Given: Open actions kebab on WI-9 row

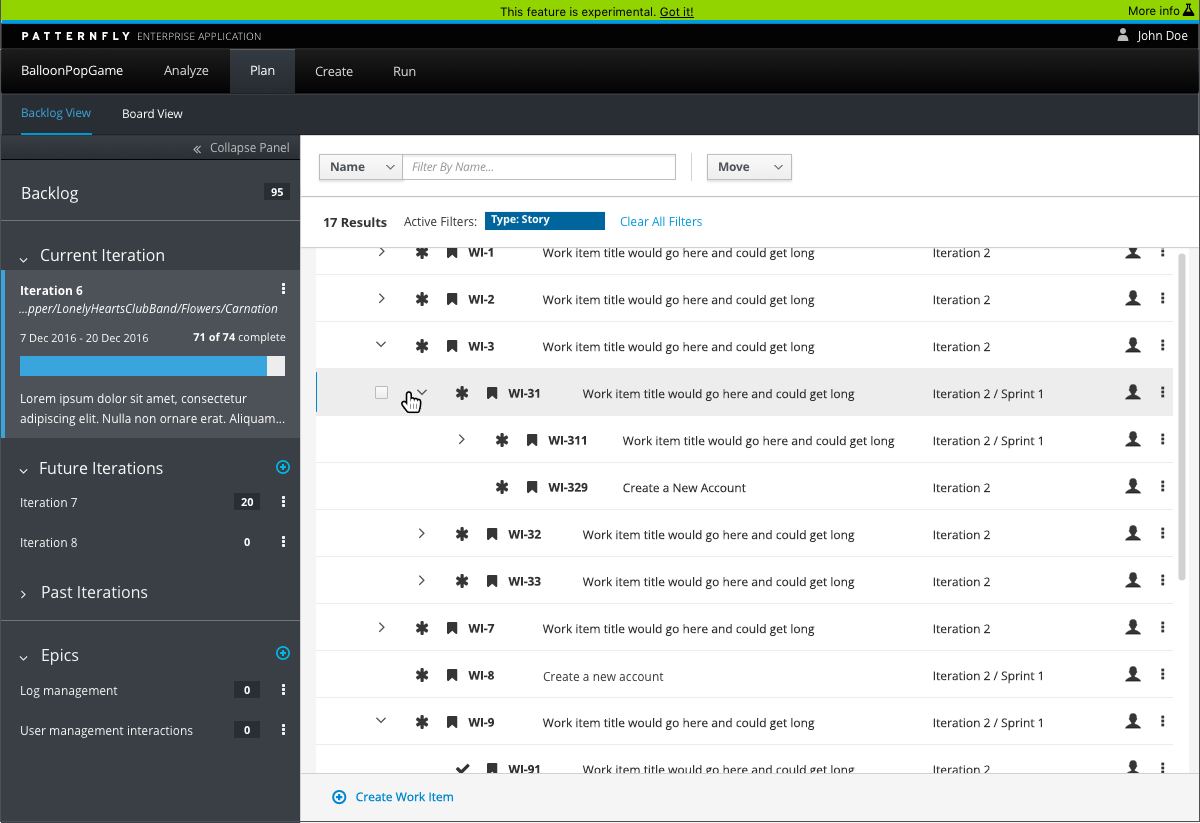Looking at the screenshot, I should tap(1163, 722).
